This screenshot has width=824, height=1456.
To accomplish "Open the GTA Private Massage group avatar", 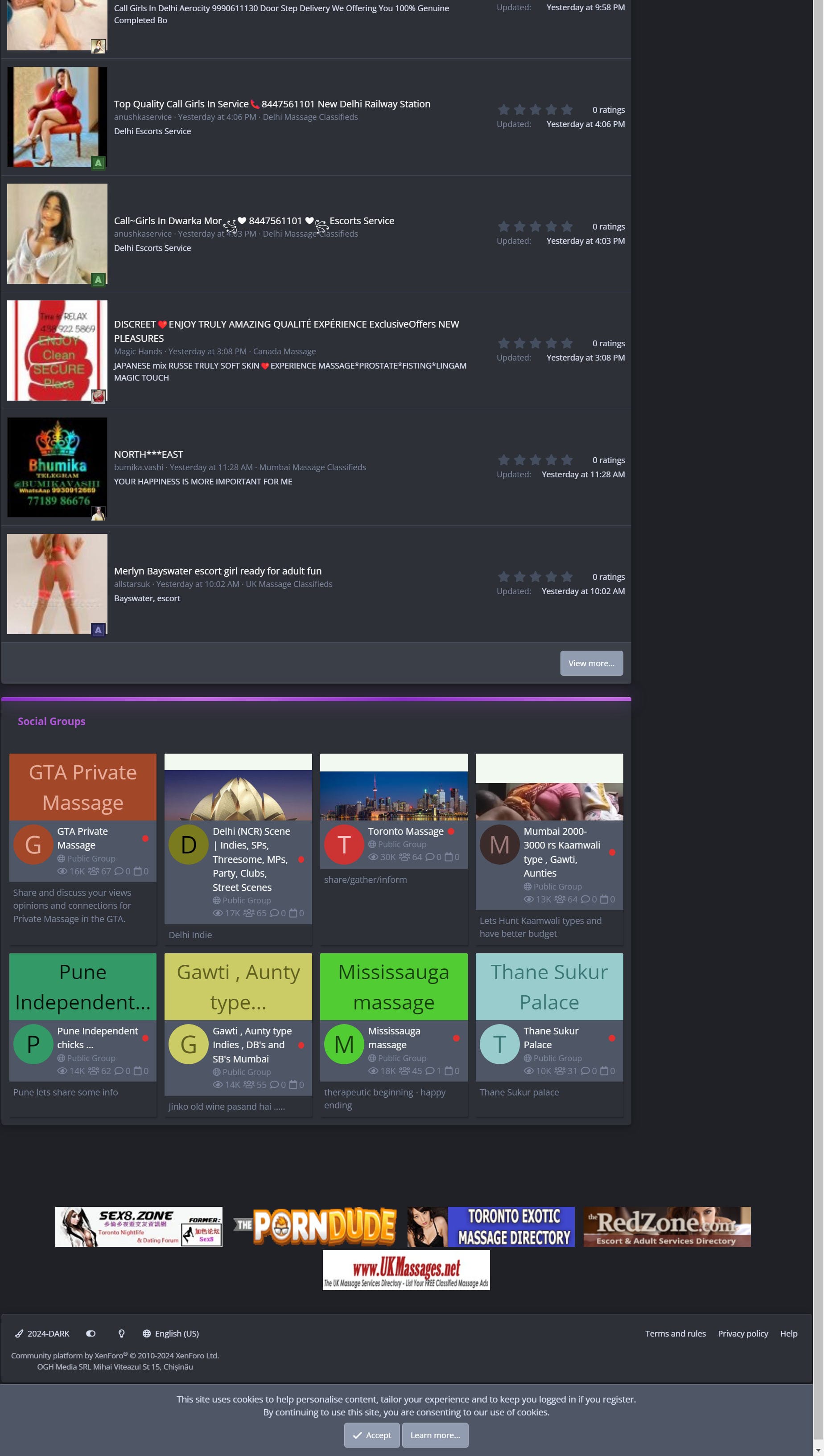I will (33, 845).
